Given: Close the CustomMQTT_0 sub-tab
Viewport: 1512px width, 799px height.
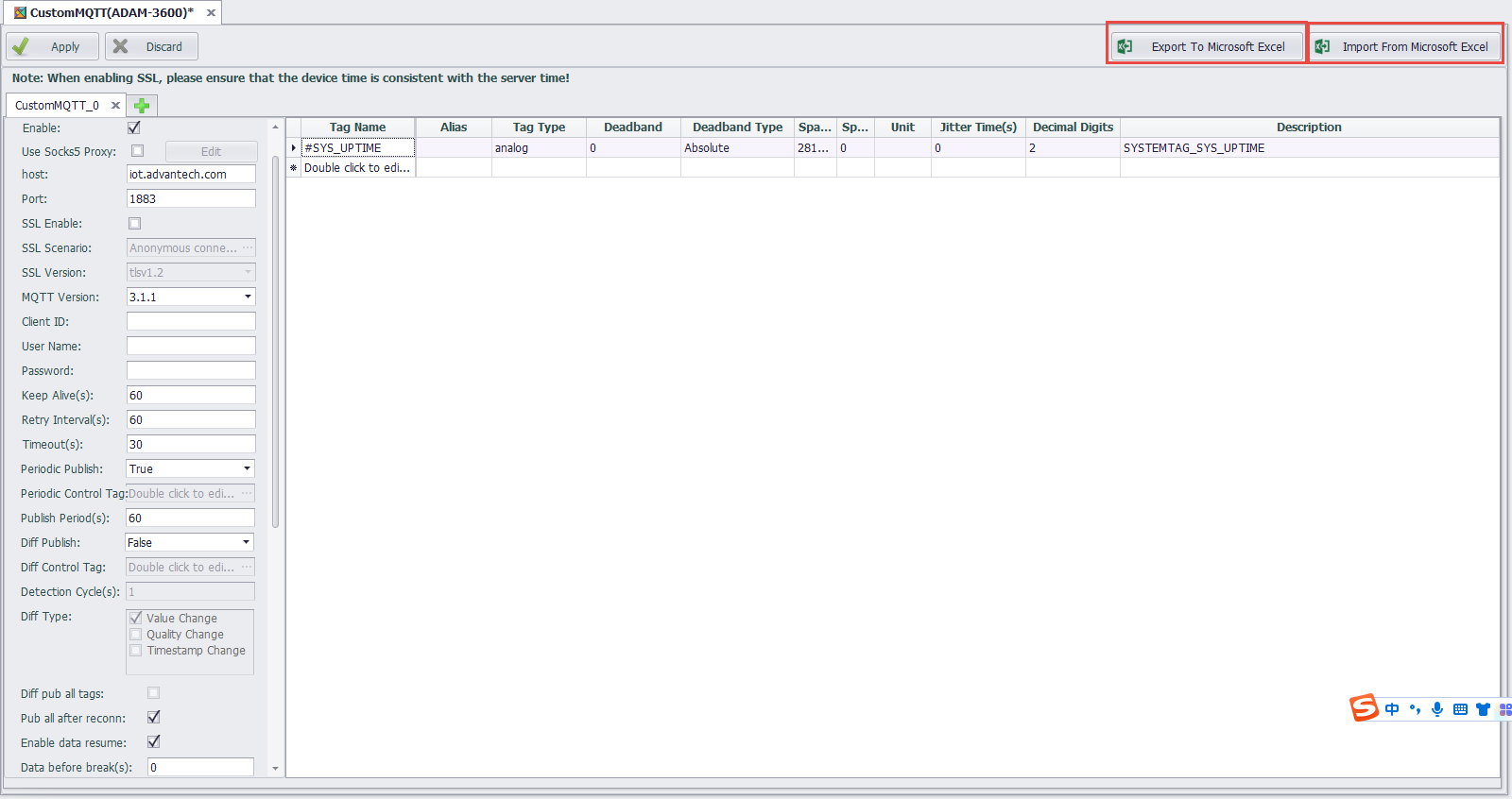Looking at the screenshot, I should click(115, 106).
